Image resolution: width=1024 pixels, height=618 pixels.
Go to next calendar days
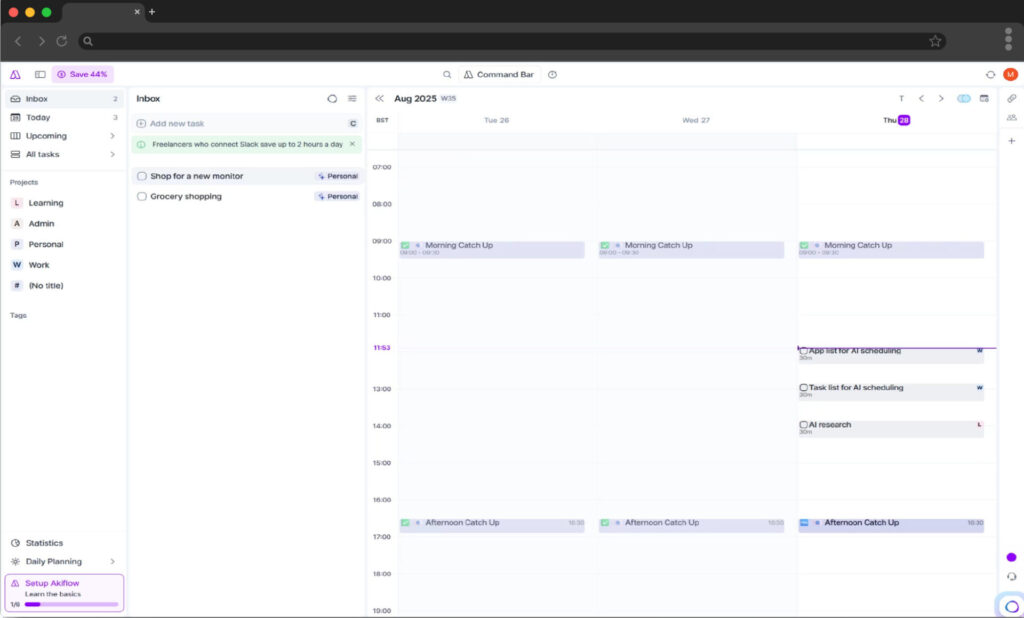coord(941,99)
